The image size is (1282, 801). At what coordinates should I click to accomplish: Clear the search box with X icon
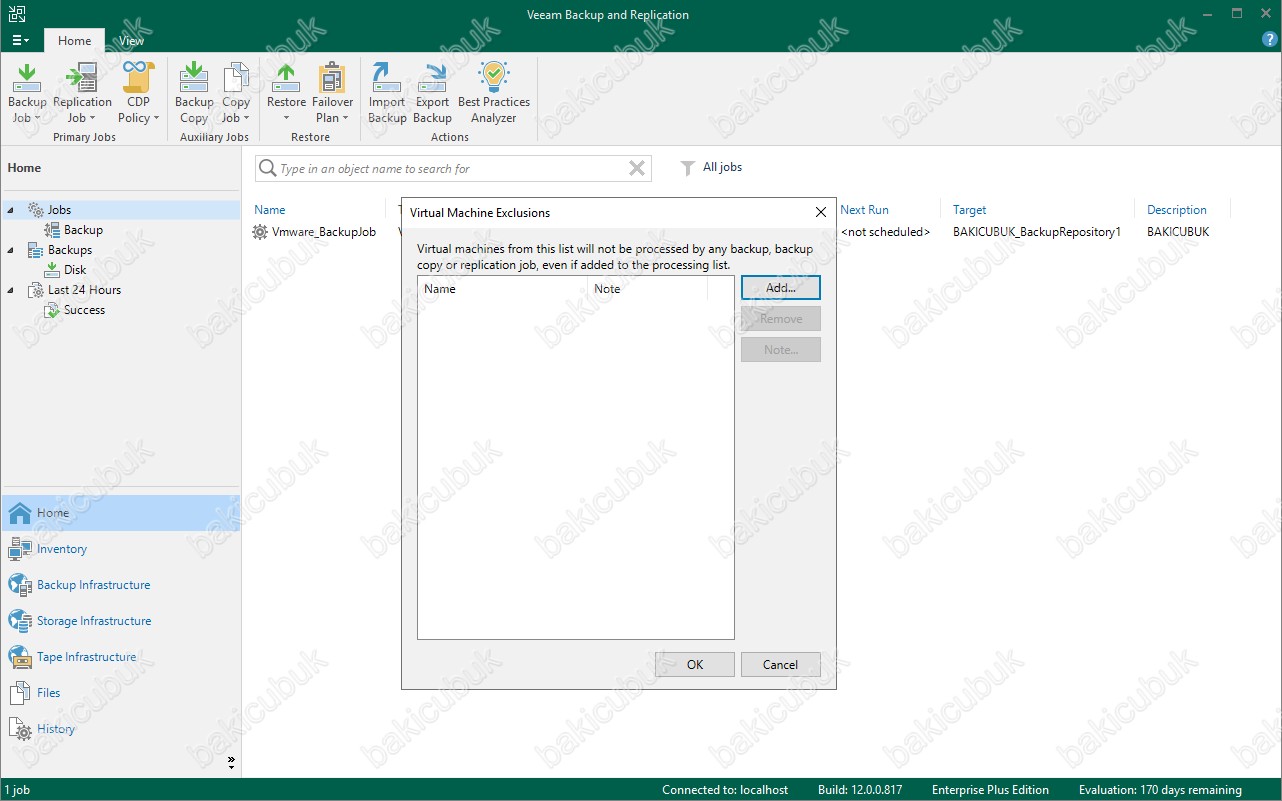637,168
